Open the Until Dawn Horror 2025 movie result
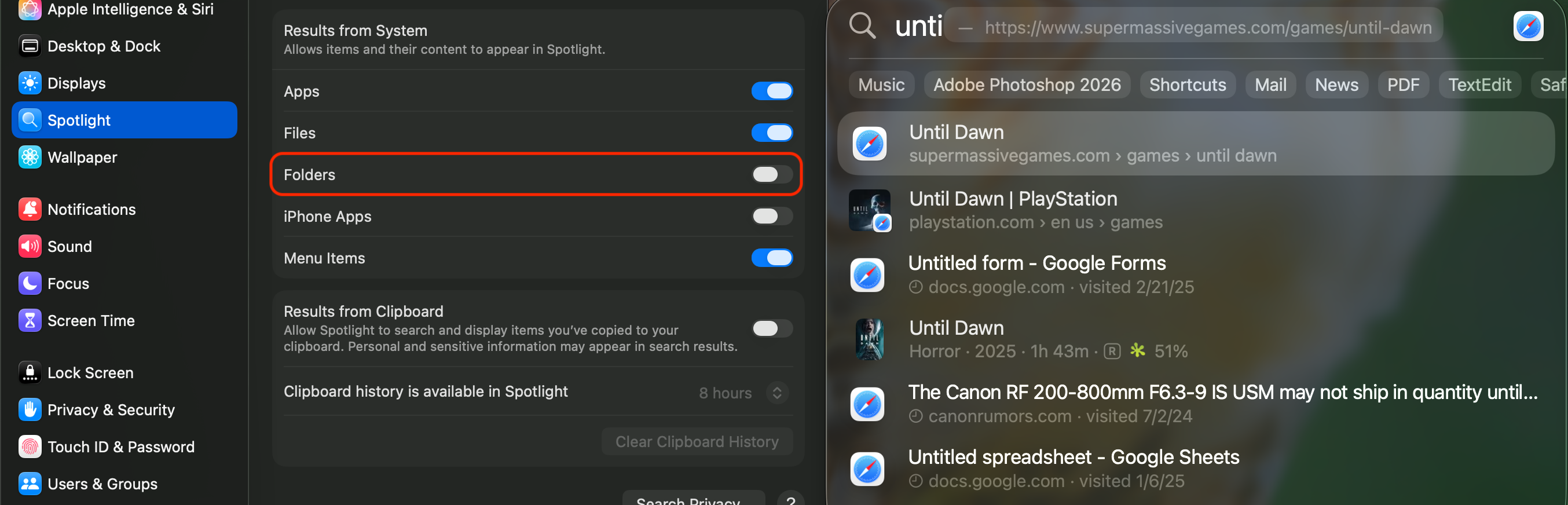The width and height of the screenshot is (1568, 505). (1196, 339)
